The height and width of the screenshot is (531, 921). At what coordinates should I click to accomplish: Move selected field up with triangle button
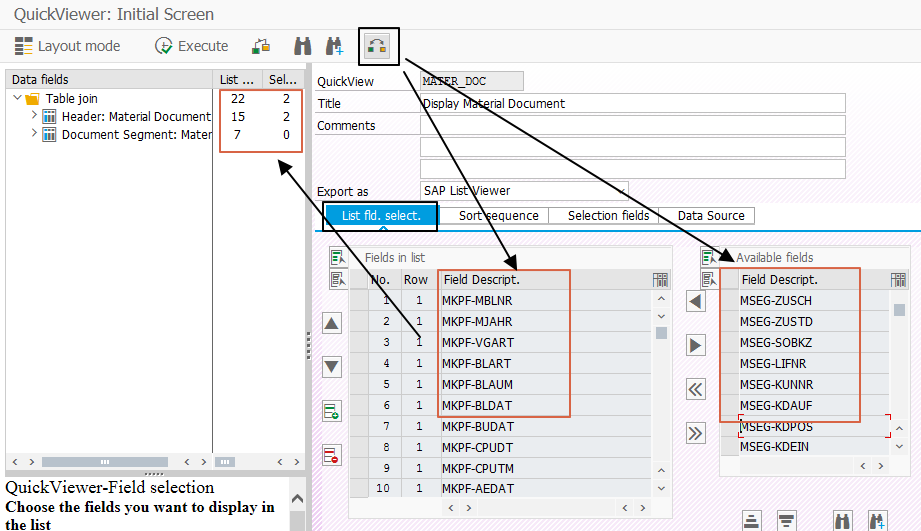coord(332,323)
